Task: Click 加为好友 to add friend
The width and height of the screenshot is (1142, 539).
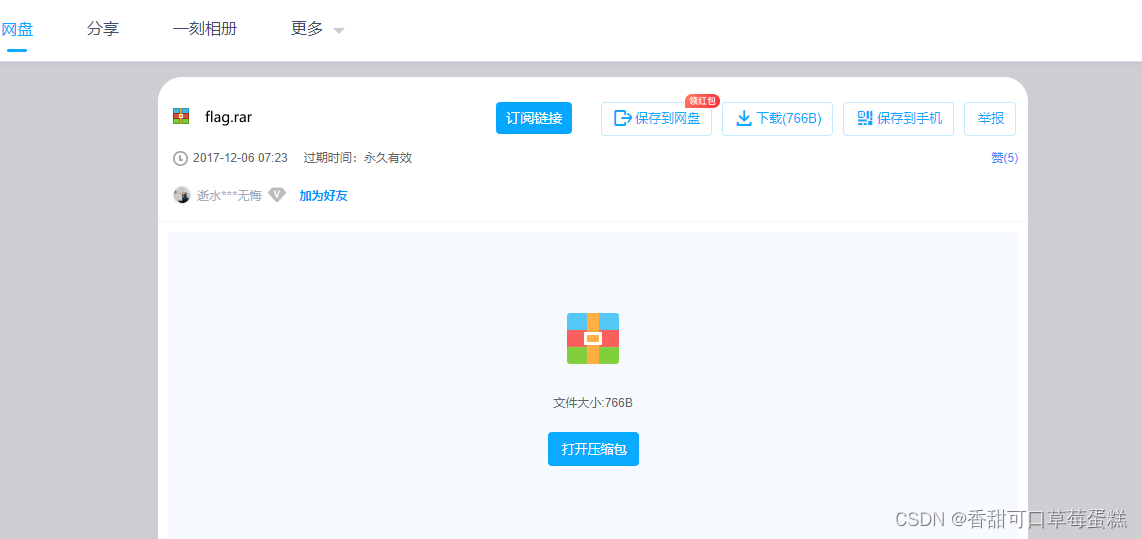Action: pyautogui.click(x=323, y=195)
